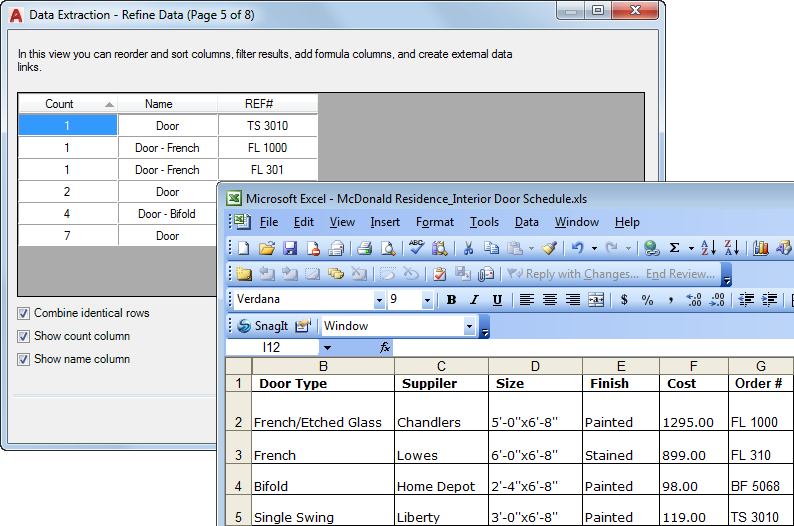The image size is (794, 526).
Task: Open the SnagIt Window dropdown
Action: 469,327
